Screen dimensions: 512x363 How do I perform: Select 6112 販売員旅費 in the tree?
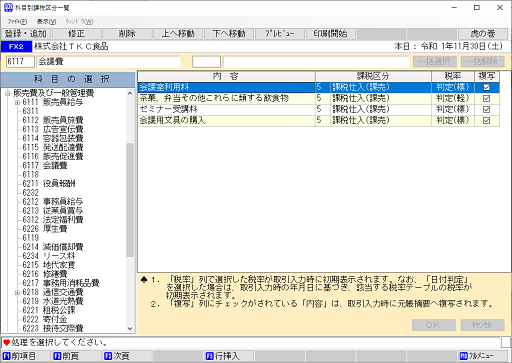coord(53,120)
